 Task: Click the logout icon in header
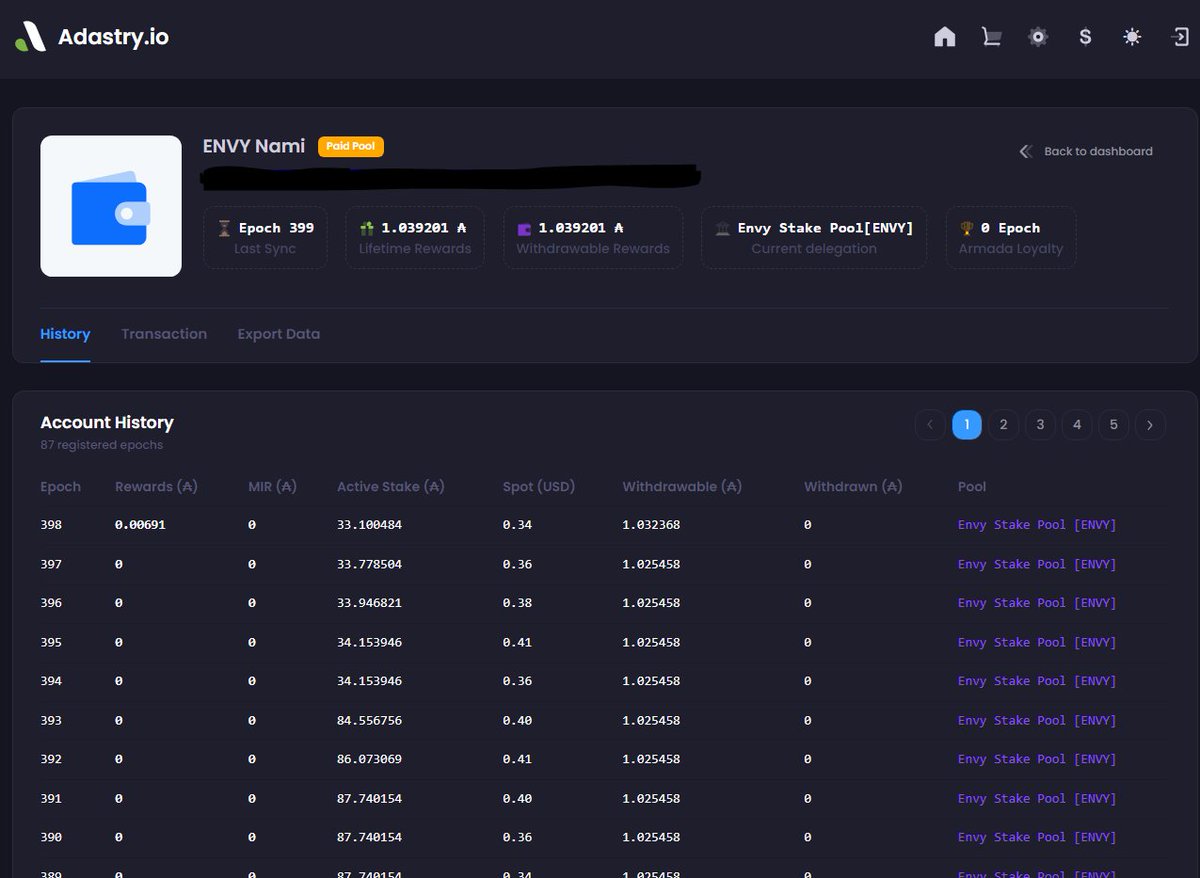coord(1179,37)
